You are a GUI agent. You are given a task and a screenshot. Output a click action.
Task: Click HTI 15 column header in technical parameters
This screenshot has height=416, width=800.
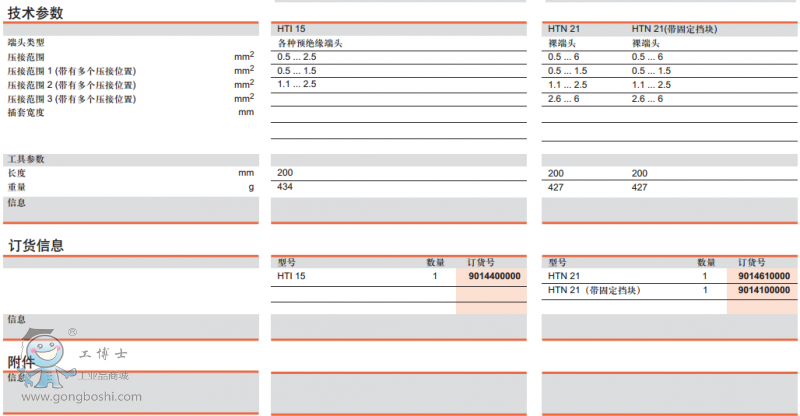[x=291, y=30]
